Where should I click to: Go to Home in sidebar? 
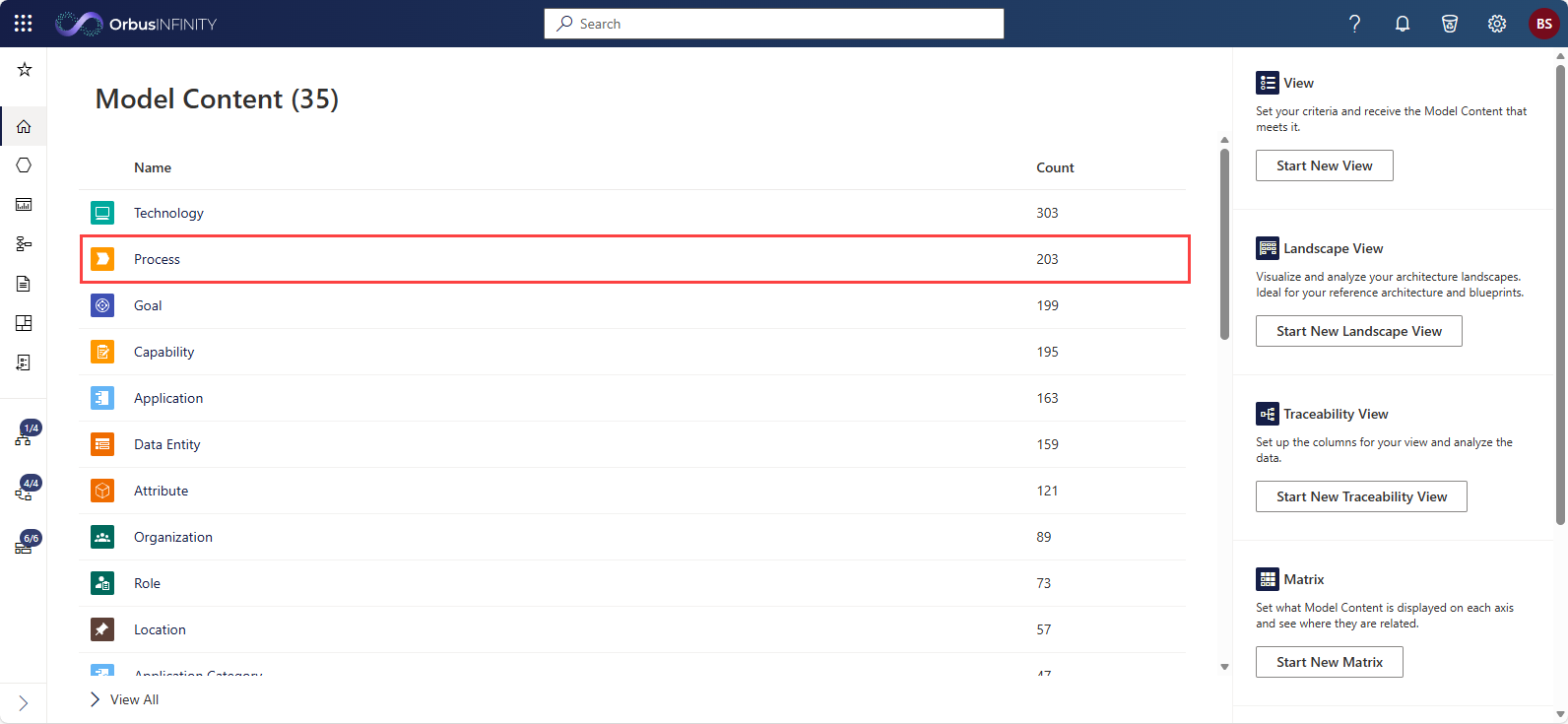[x=24, y=126]
